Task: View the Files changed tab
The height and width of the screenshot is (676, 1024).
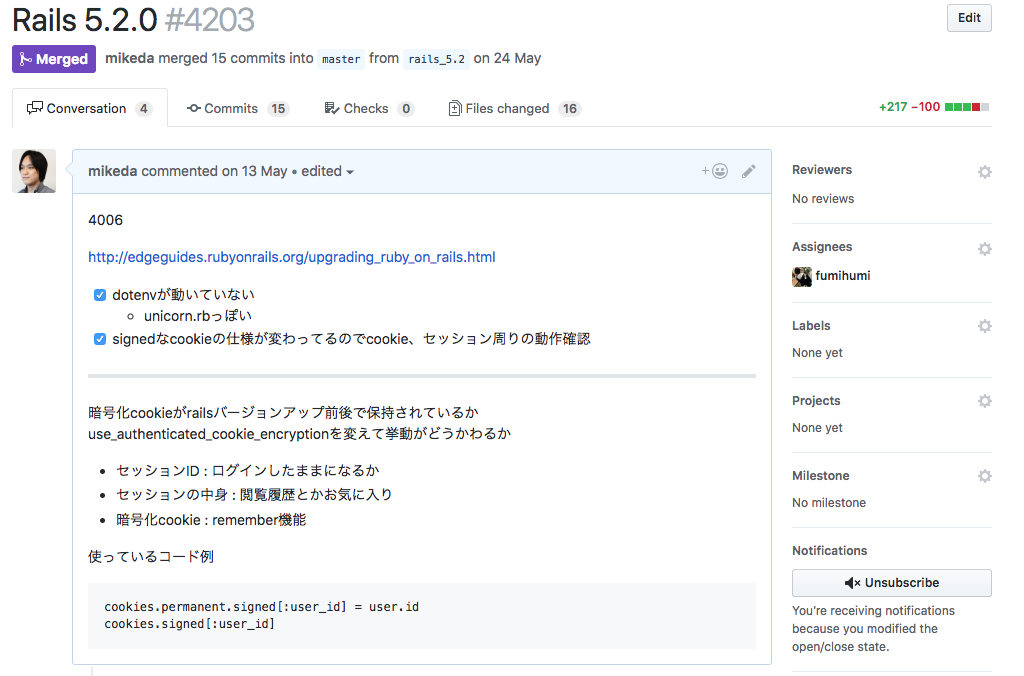Action: pos(515,108)
